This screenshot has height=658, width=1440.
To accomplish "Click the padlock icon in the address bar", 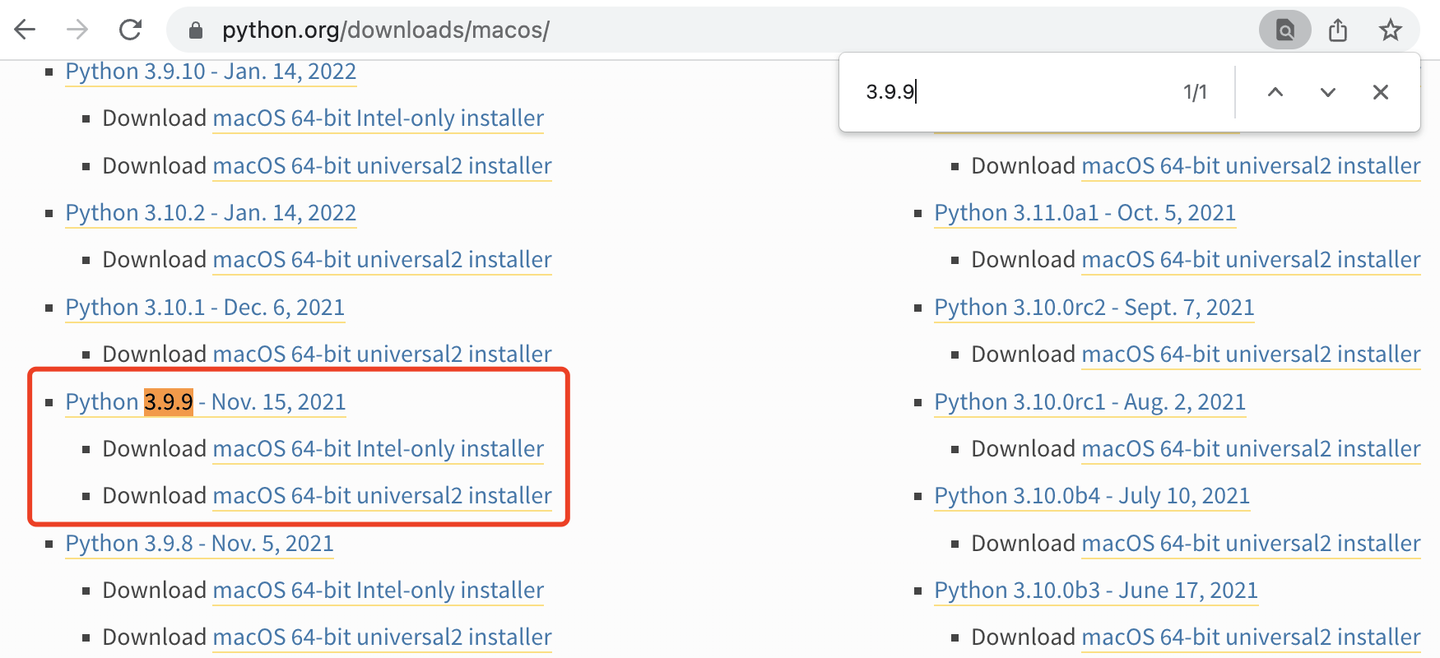I will 194,29.
